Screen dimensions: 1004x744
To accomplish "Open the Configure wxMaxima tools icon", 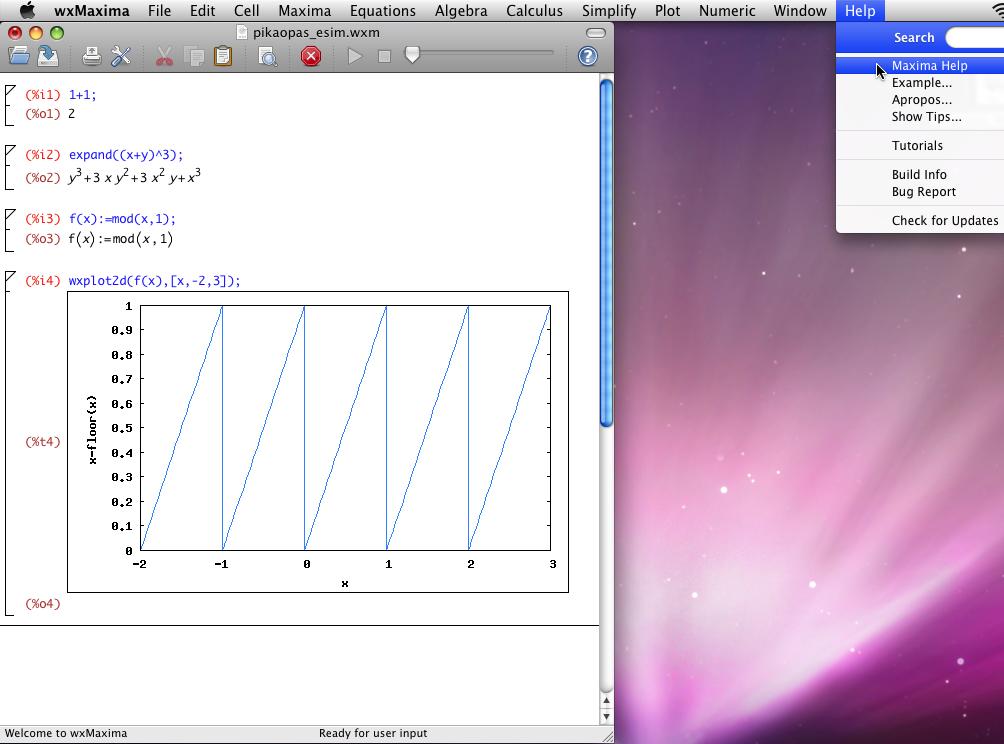I will click(120, 56).
